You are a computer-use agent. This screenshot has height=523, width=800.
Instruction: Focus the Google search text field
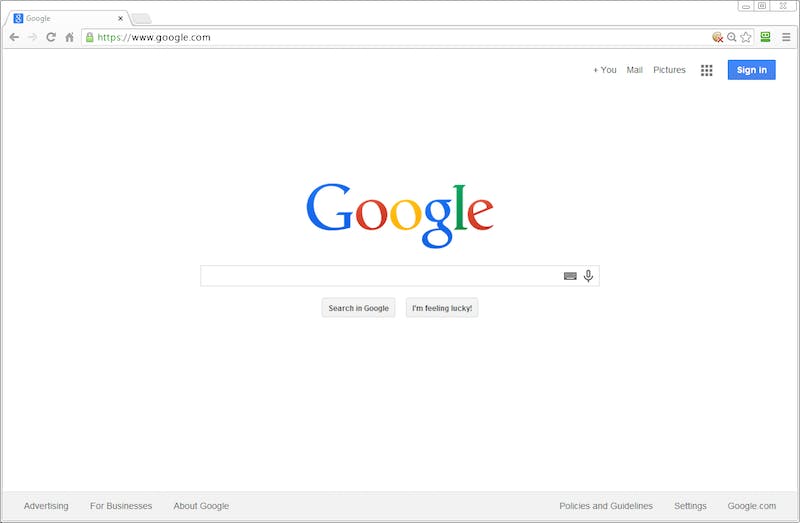tap(382, 276)
